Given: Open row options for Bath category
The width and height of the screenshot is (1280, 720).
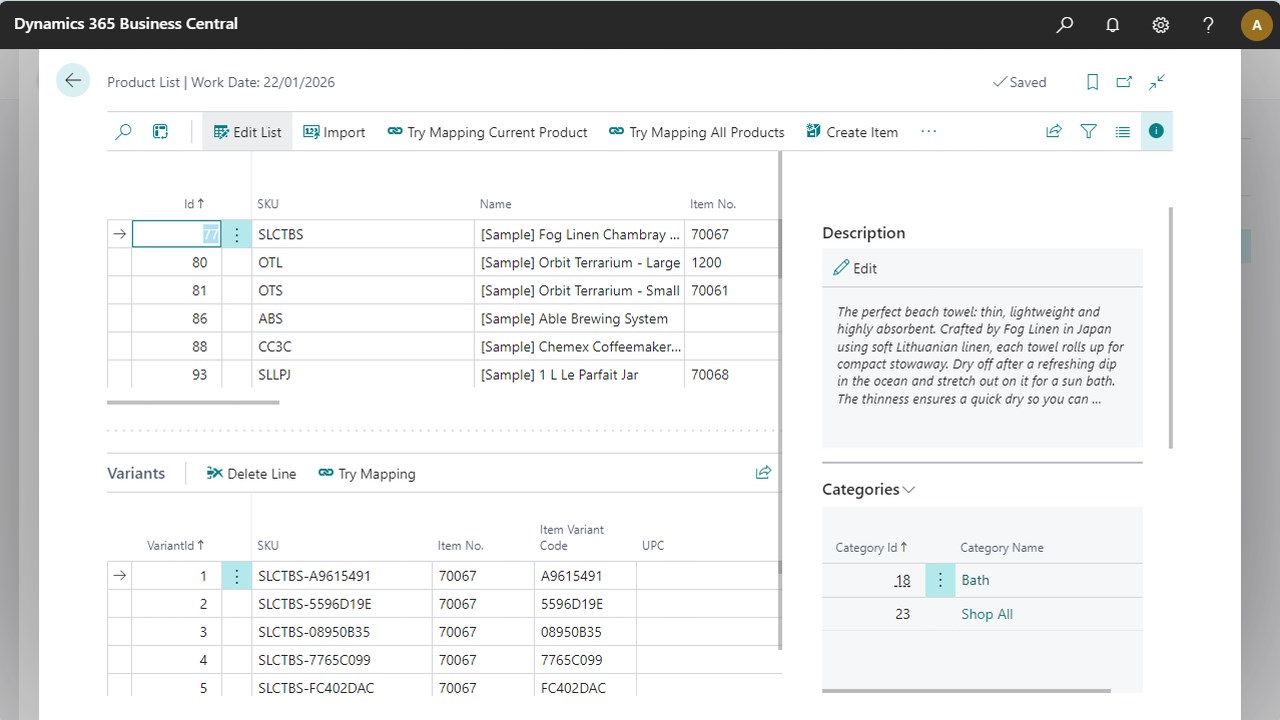Looking at the screenshot, I should 940,580.
